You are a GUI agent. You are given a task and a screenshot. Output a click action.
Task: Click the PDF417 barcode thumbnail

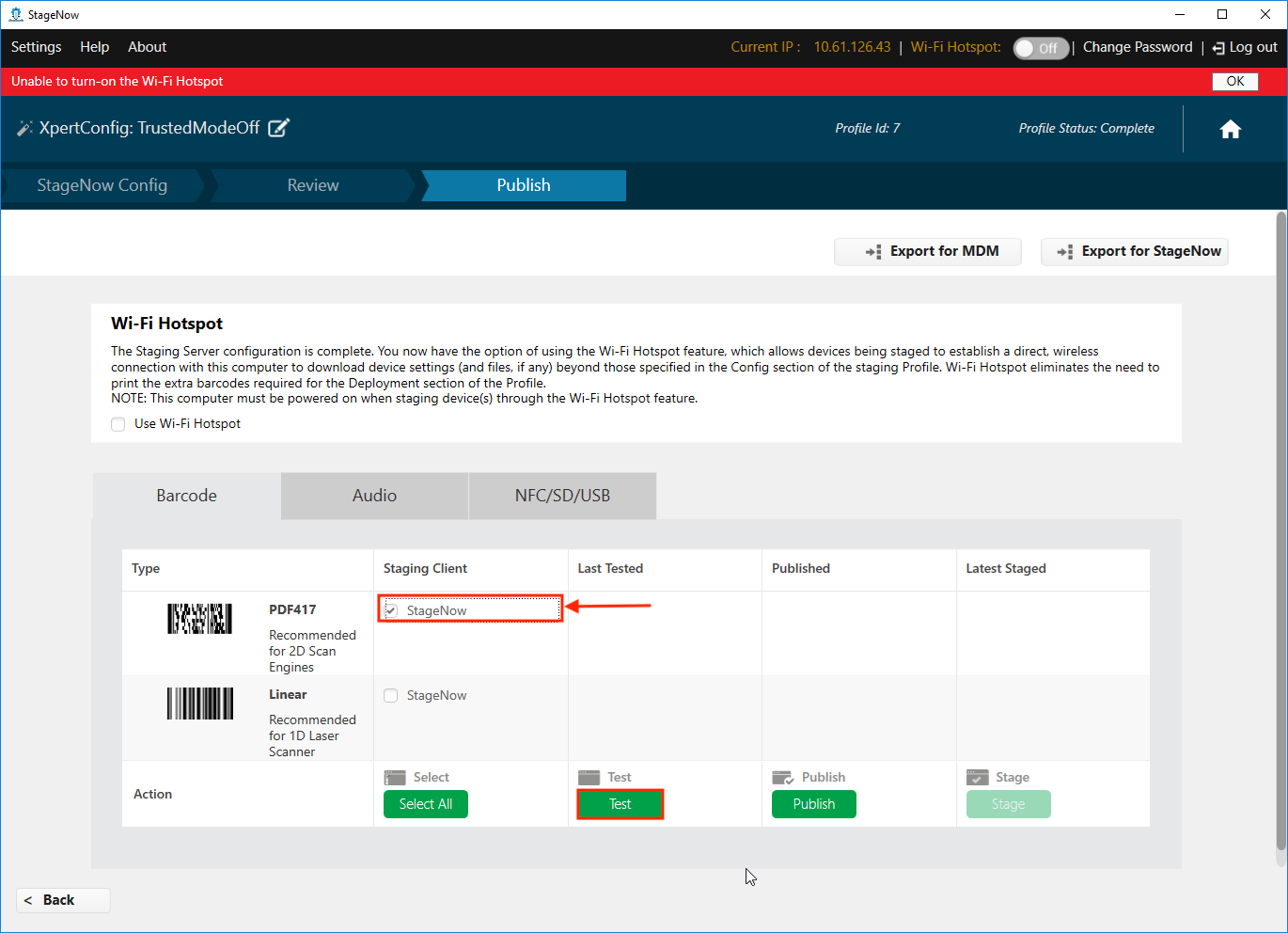tap(199, 619)
